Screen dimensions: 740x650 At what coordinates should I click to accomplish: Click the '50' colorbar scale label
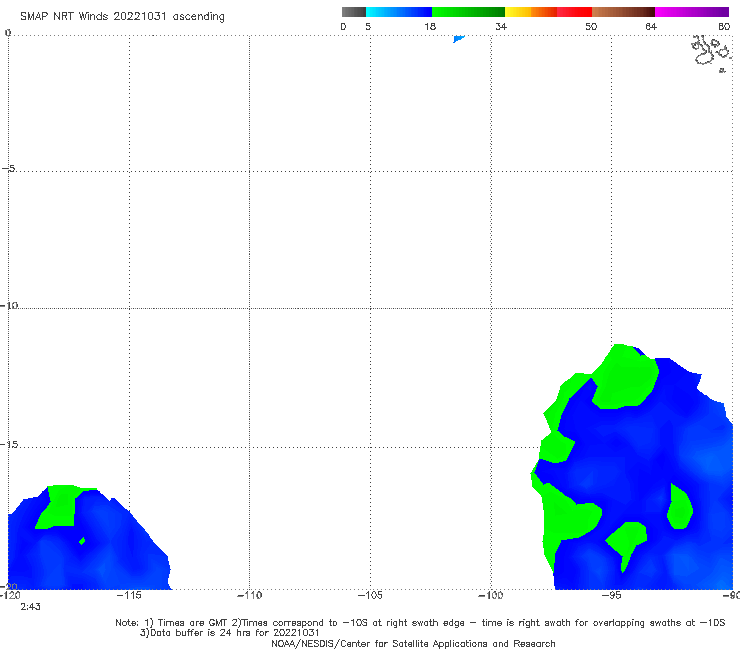[x=591, y=26]
